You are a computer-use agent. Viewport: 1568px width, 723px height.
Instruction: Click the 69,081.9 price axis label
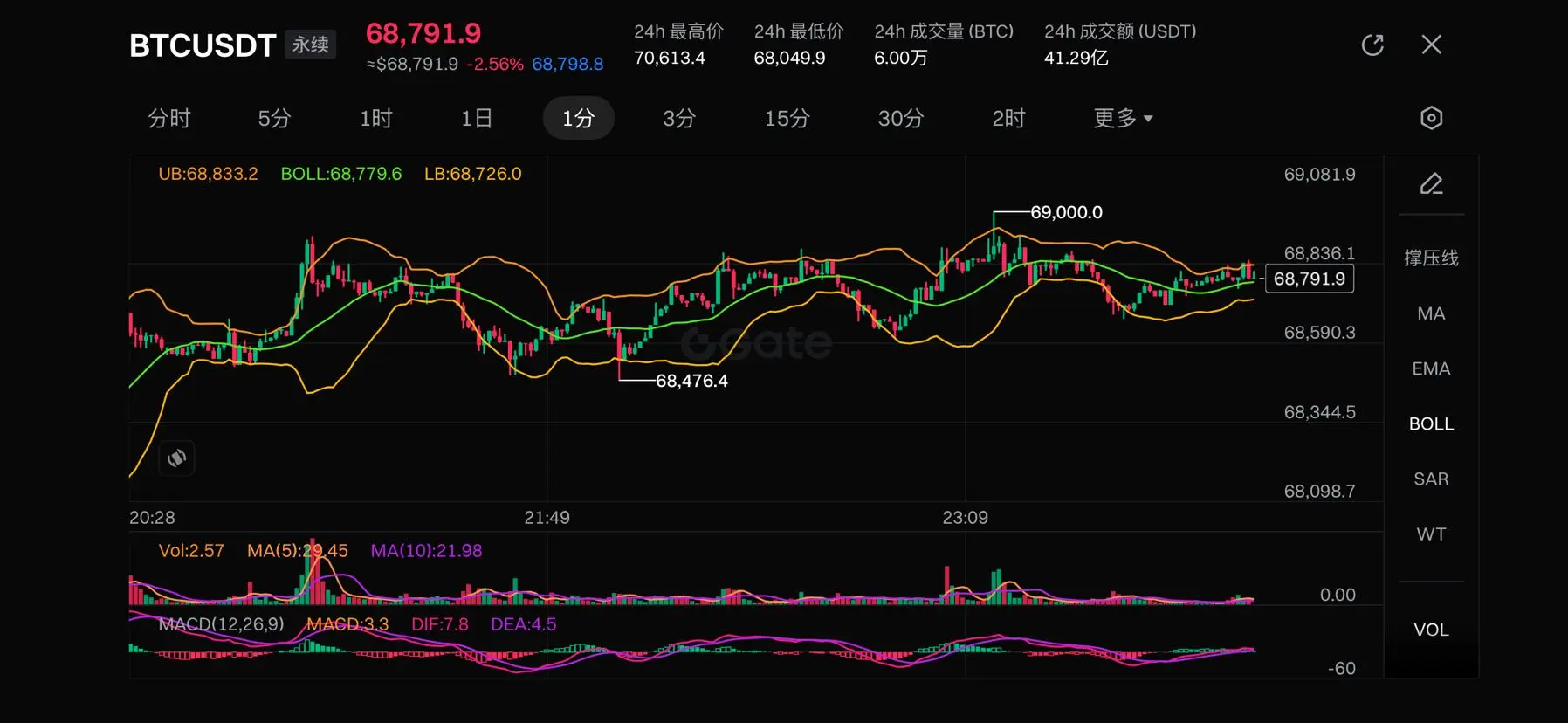(x=1319, y=175)
